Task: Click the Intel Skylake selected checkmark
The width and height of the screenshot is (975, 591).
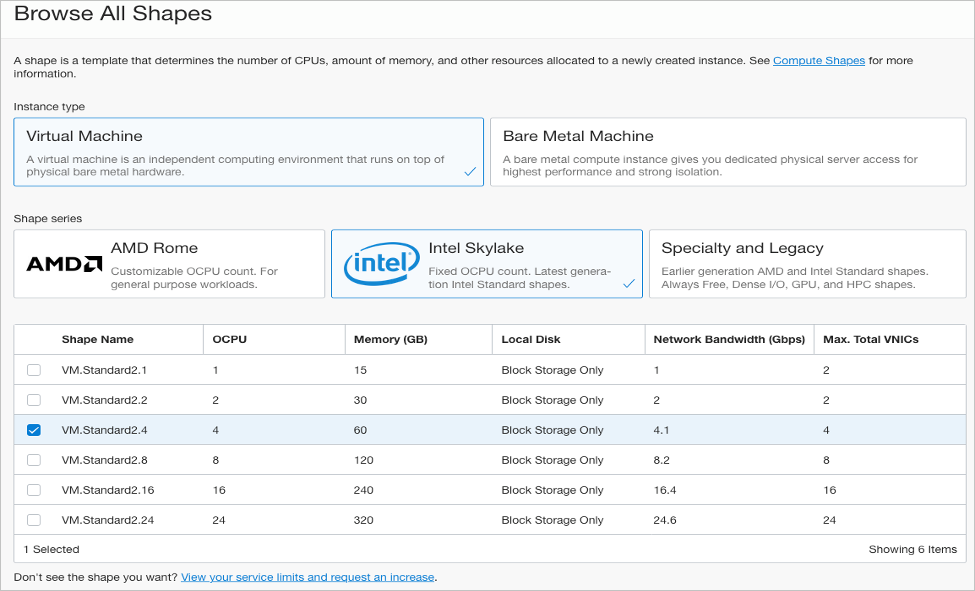Action: tap(629, 284)
